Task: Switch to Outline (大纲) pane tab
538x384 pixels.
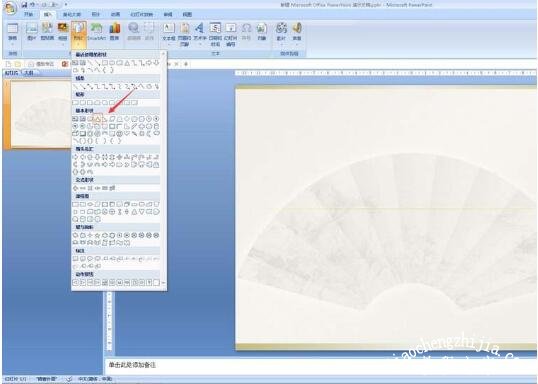Action: tap(29, 73)
